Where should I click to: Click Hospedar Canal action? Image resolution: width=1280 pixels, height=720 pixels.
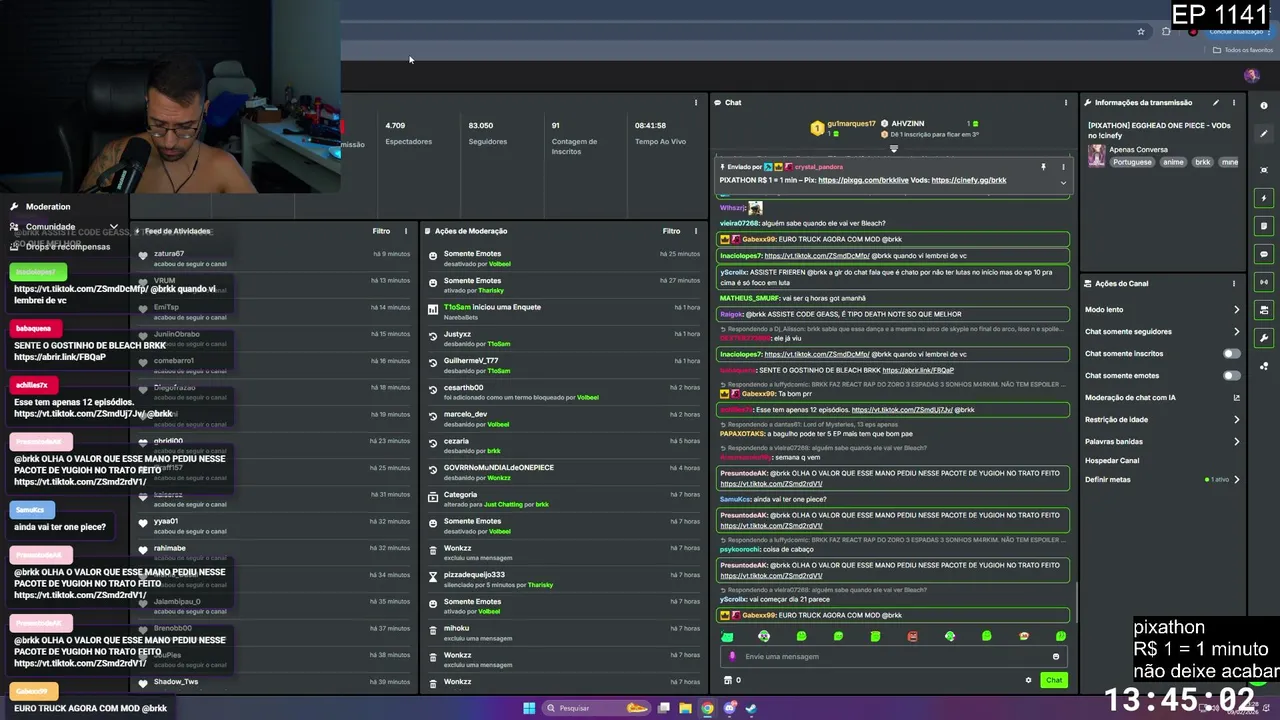coord(1112,460)
